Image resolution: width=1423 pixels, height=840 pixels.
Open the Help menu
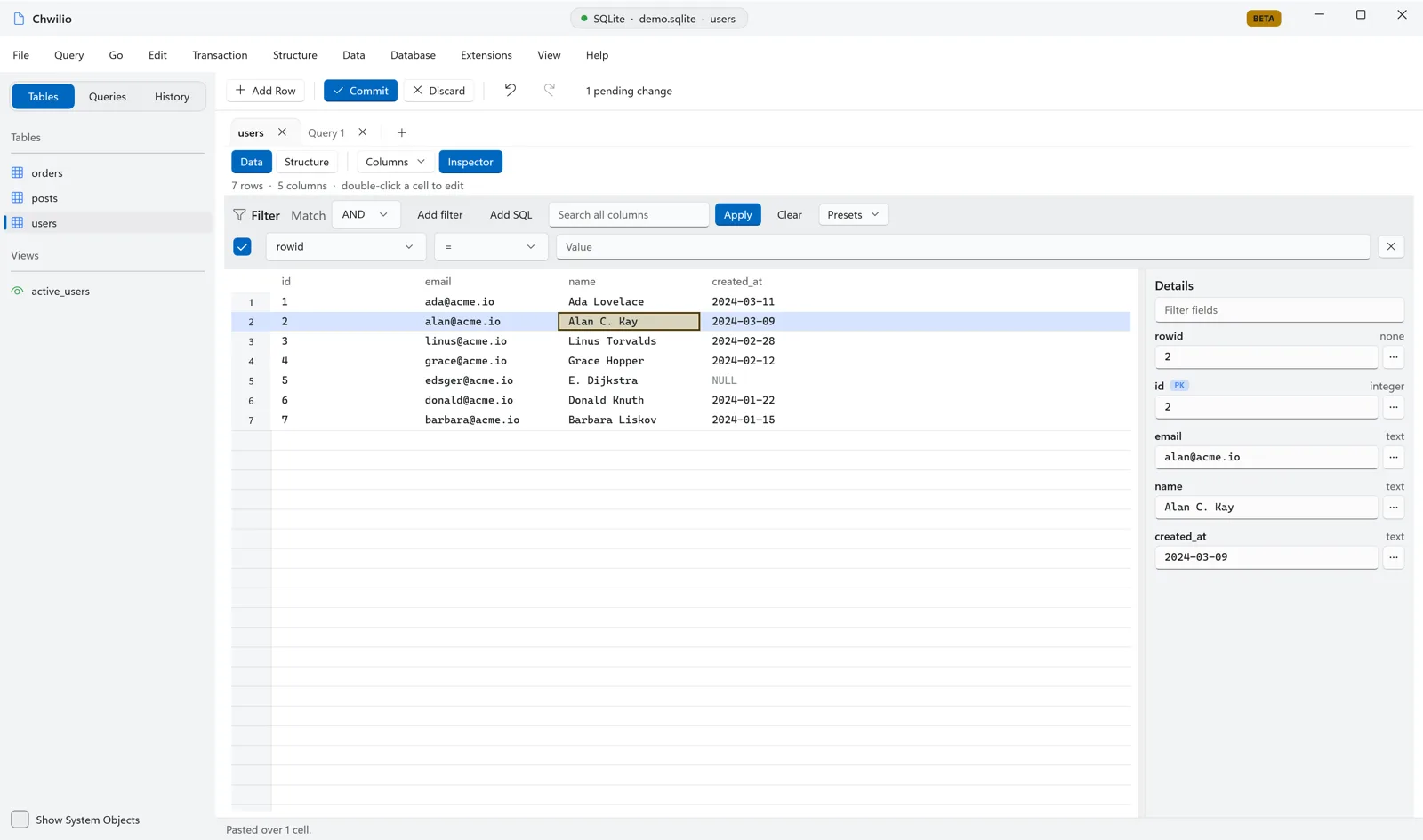coord(597,55)
